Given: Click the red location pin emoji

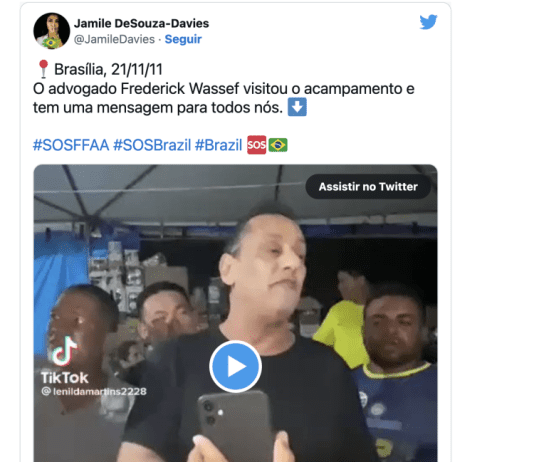Looking at the screenshot, I should (43, 69).
